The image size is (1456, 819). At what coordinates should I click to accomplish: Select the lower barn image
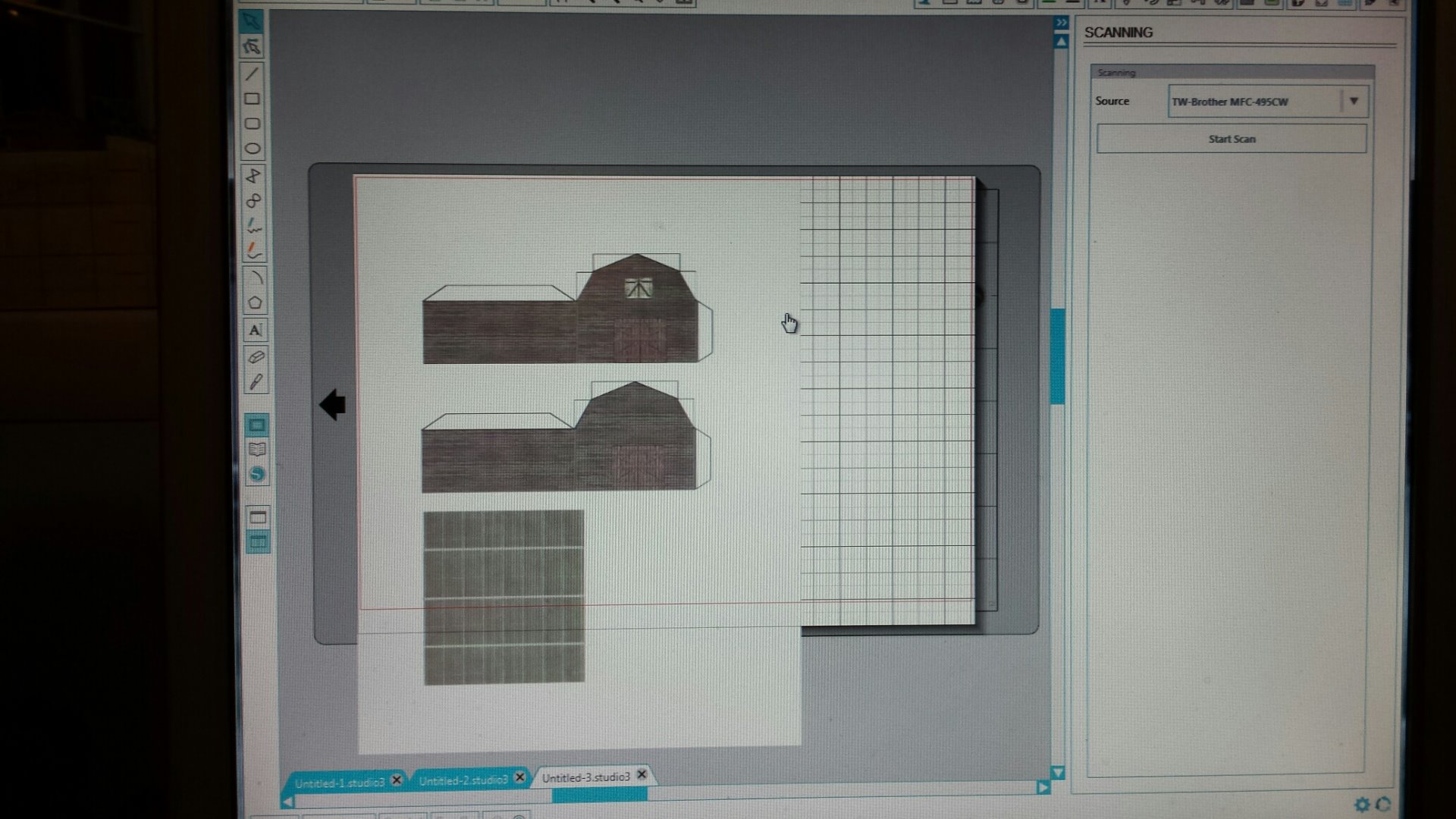pos(566,437)
